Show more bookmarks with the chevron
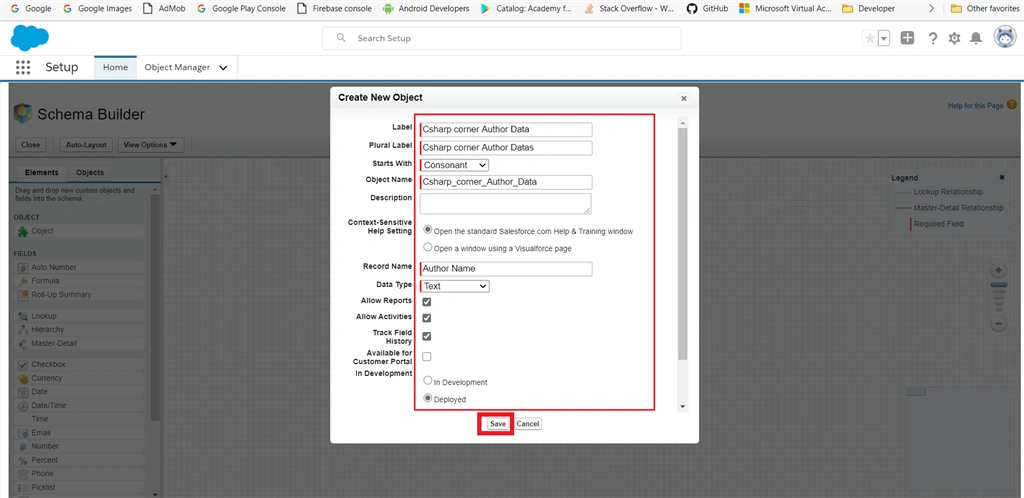This screenshot has height=498, width=1024. 931,8
